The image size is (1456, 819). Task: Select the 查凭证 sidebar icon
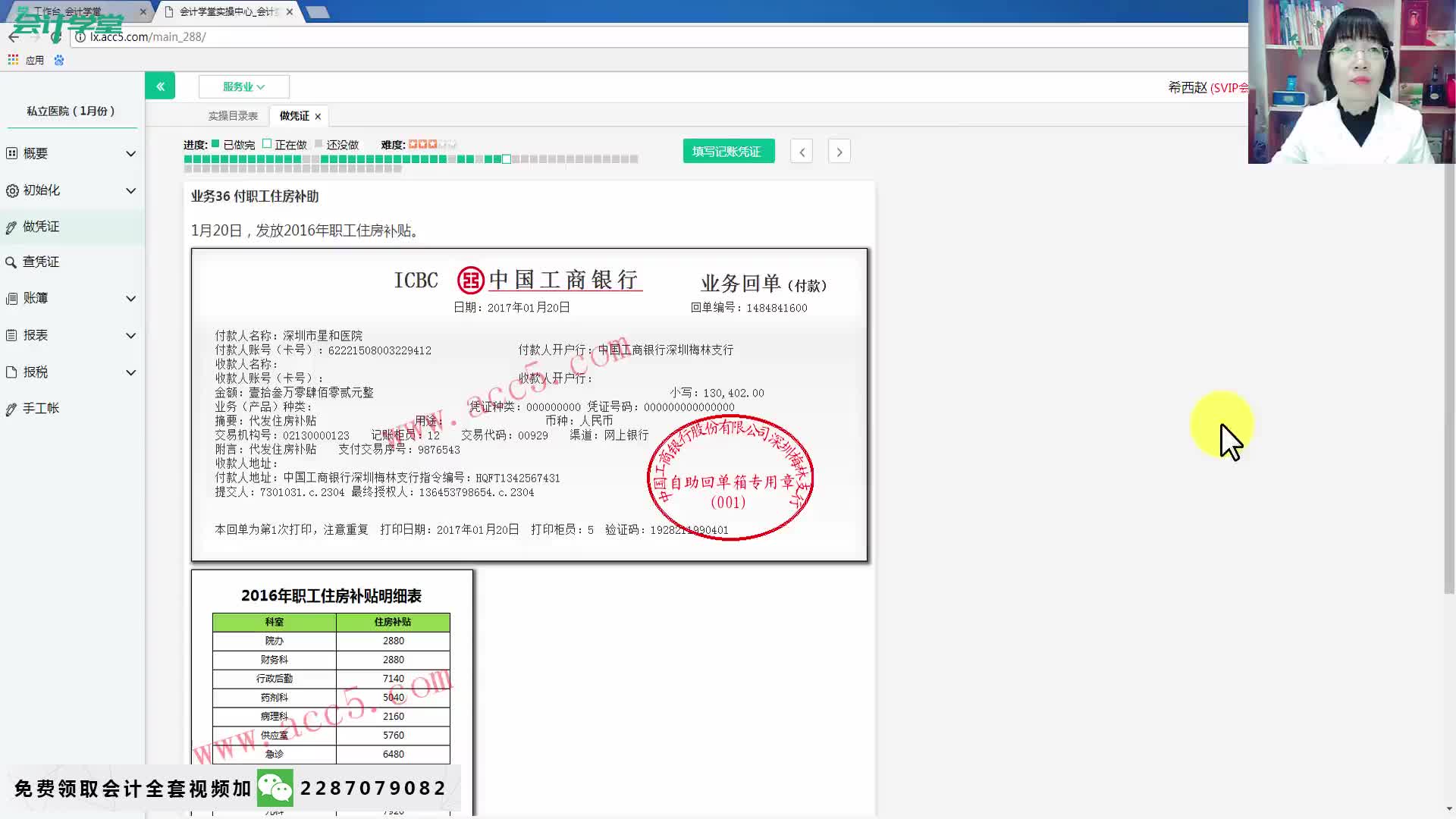pyautogui.click(x=12, y=261)
